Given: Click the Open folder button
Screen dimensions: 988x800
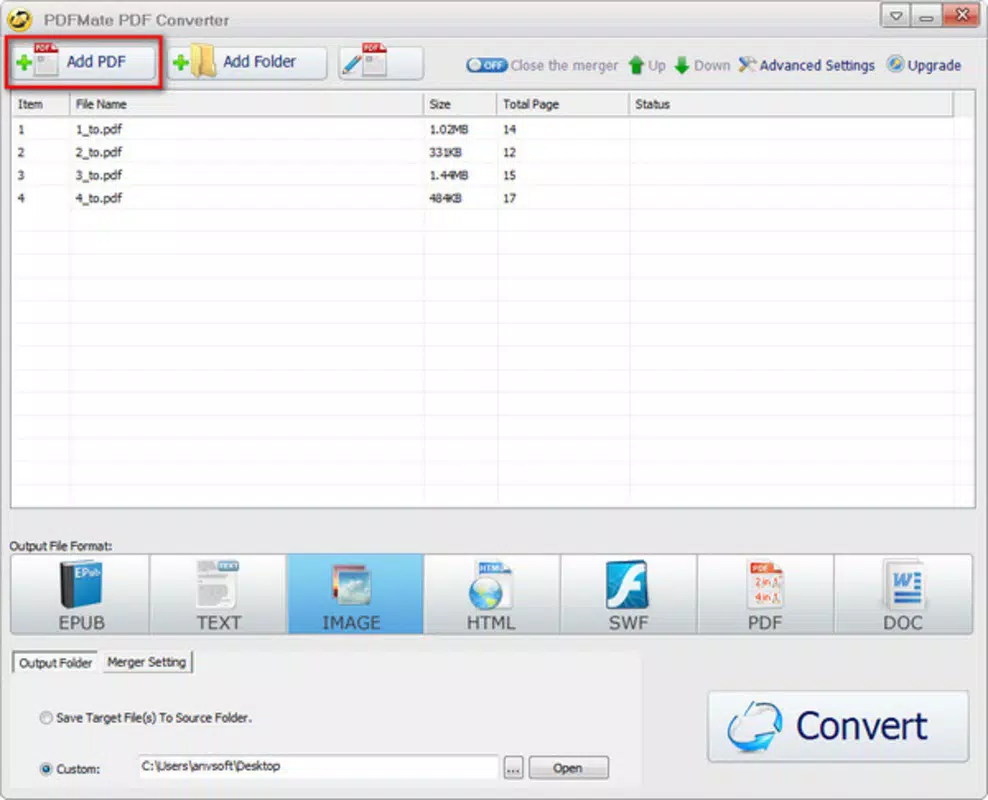Looking at the screenshot, I should (568, 768).
